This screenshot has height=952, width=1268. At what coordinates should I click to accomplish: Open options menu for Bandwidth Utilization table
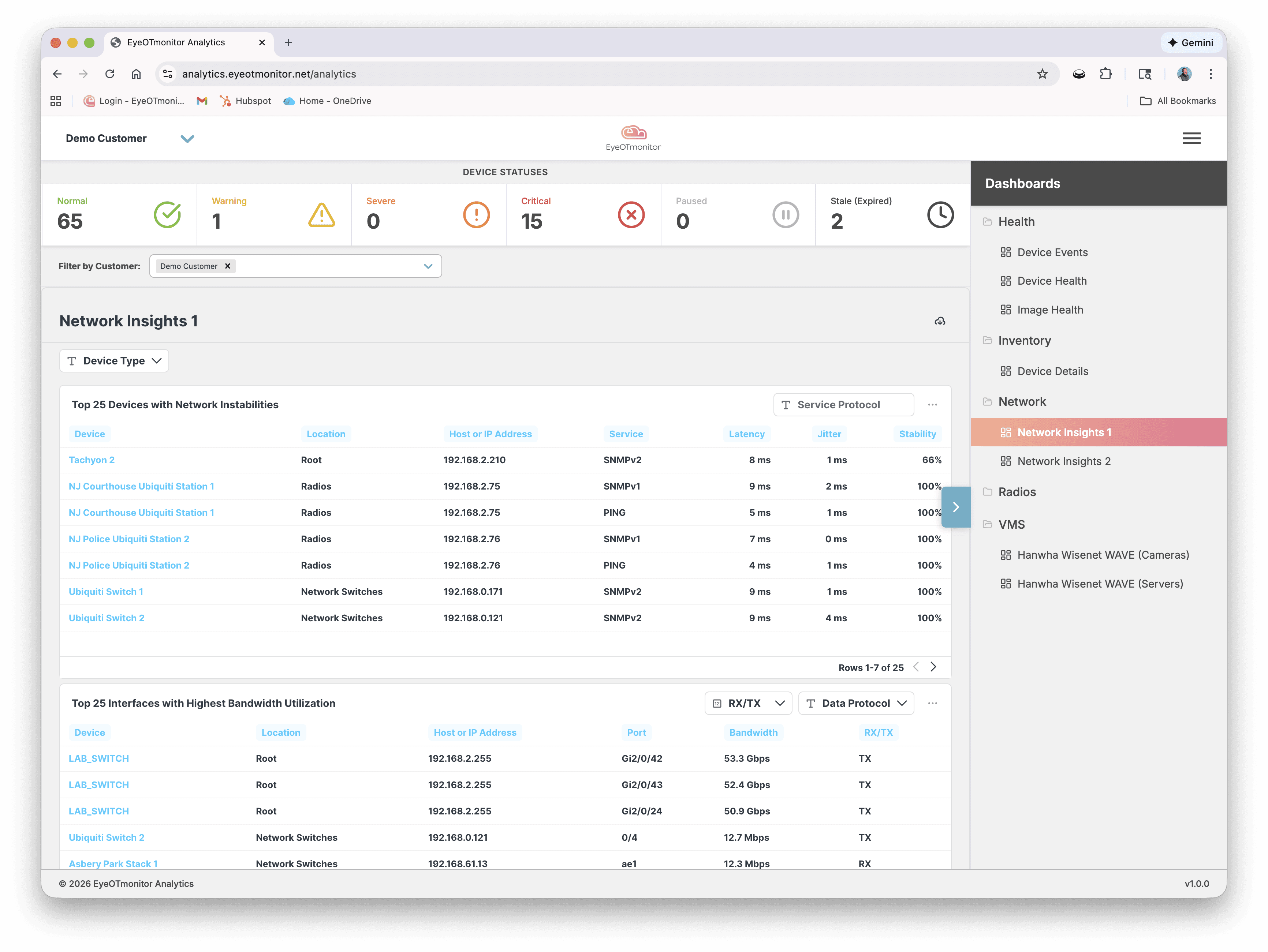(932, 703)
